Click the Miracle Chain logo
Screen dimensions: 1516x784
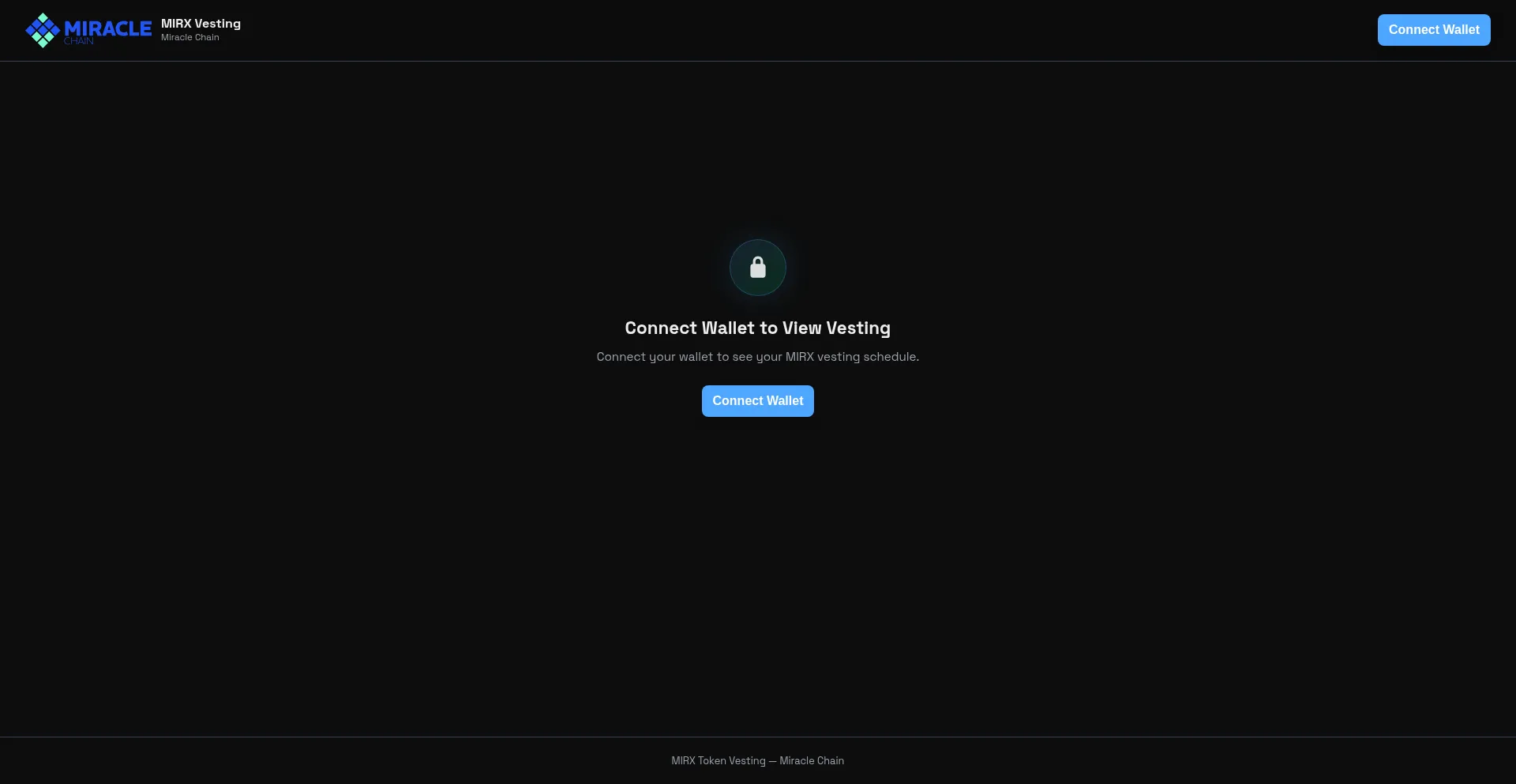click(x=88, y=30)
